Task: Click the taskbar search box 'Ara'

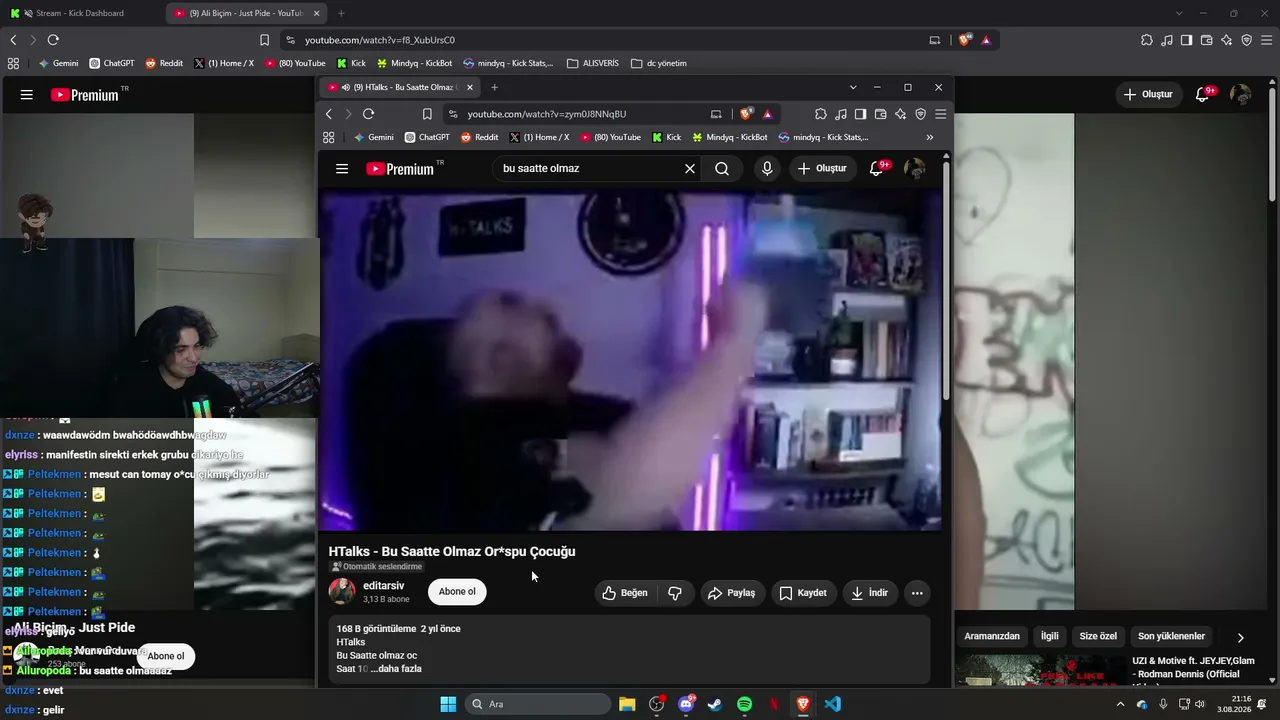Action: 537,704
